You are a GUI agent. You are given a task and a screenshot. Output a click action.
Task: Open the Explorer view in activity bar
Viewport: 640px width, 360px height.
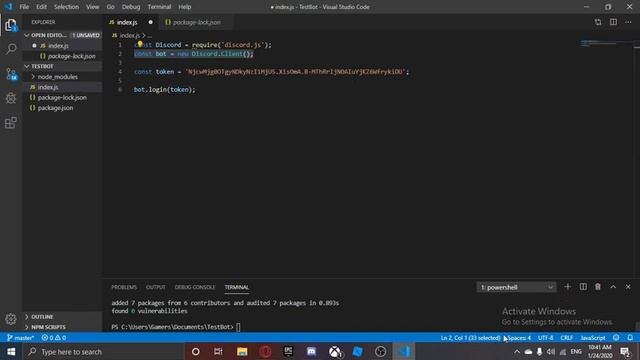pos(11,25)
